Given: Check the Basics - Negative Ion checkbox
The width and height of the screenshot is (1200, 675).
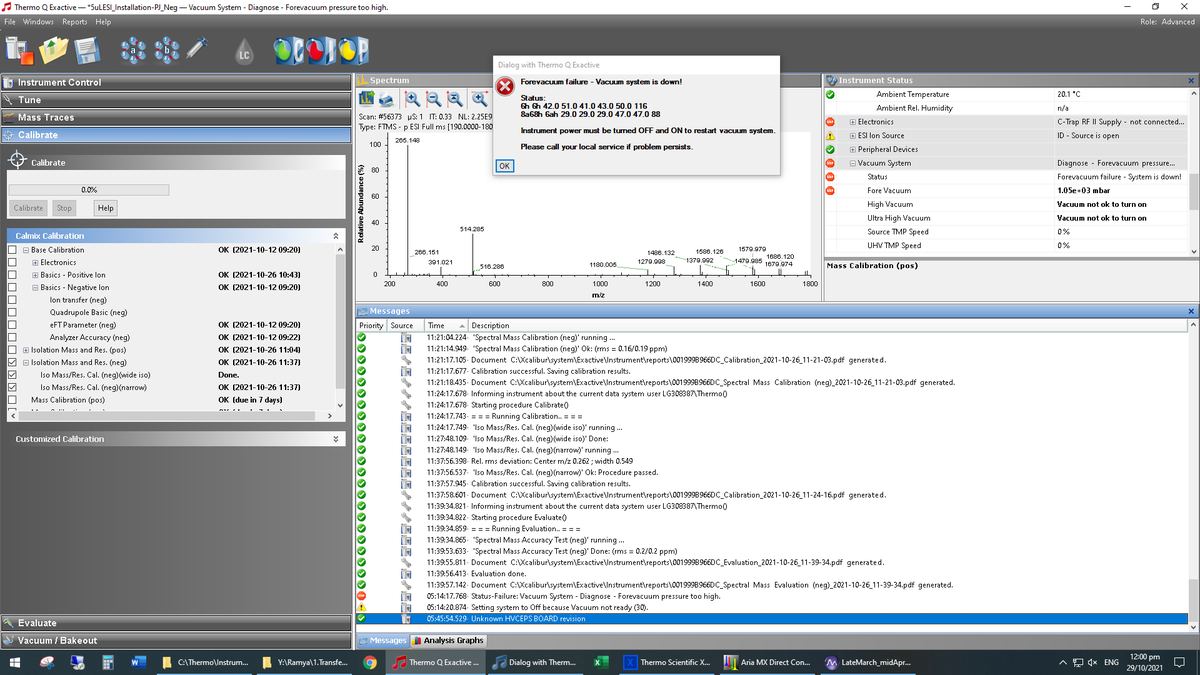Looking at the screenshot, I should tap(12, 287).
